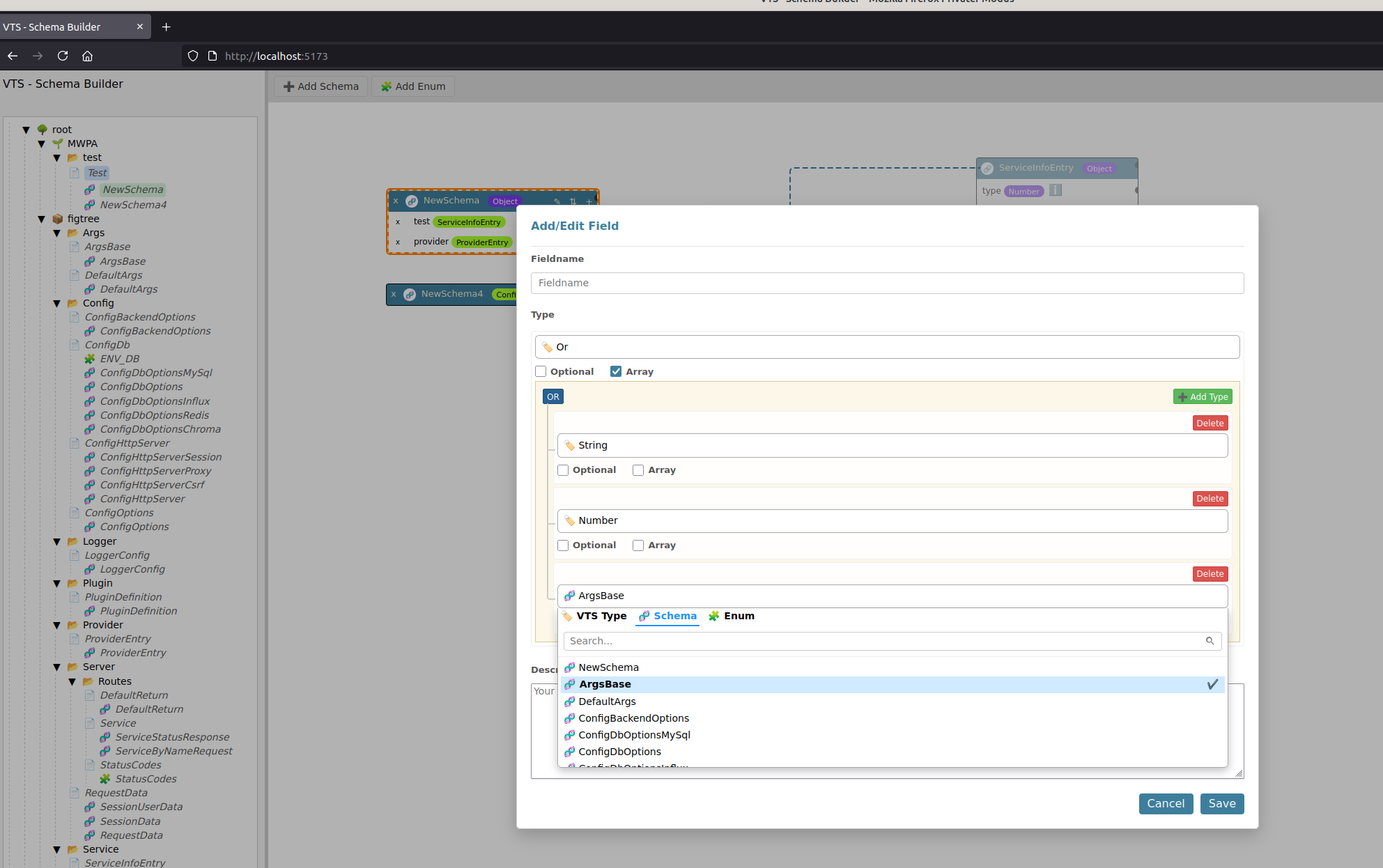Click the root tree icon in sidebar
1383x868 pixels.
(43, 130)
